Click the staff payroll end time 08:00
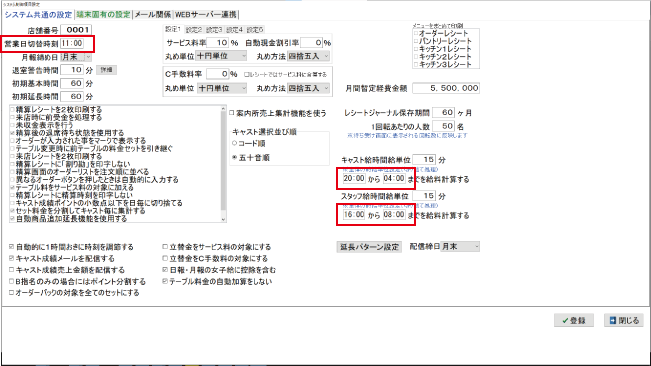The height and width of the screenshot is (366, 651). [394, 215]
